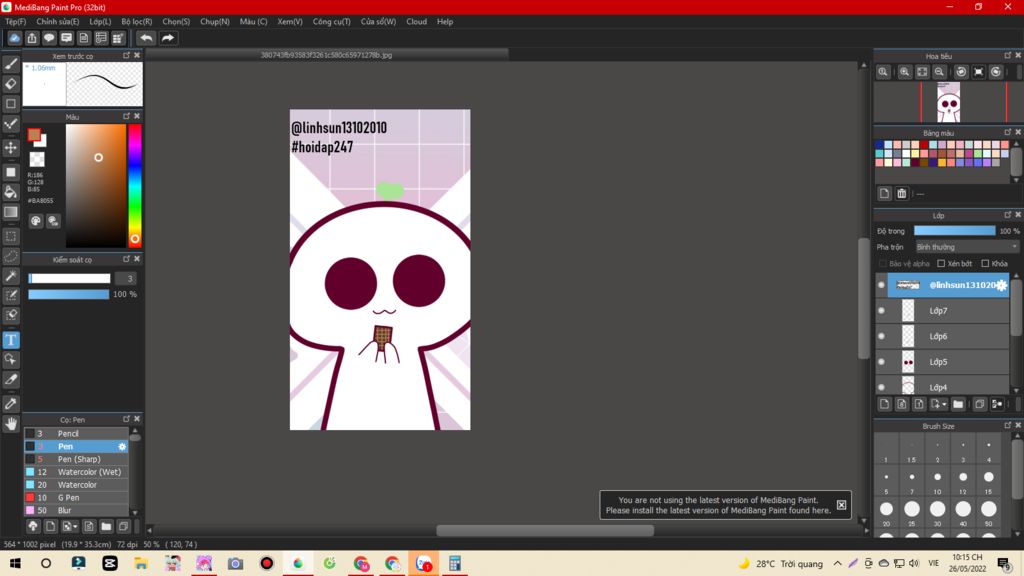The height and width of the screenshot is (576, 1024).
Task: Toggle visibility of layer Lớp4
Action: pos(882,387)
